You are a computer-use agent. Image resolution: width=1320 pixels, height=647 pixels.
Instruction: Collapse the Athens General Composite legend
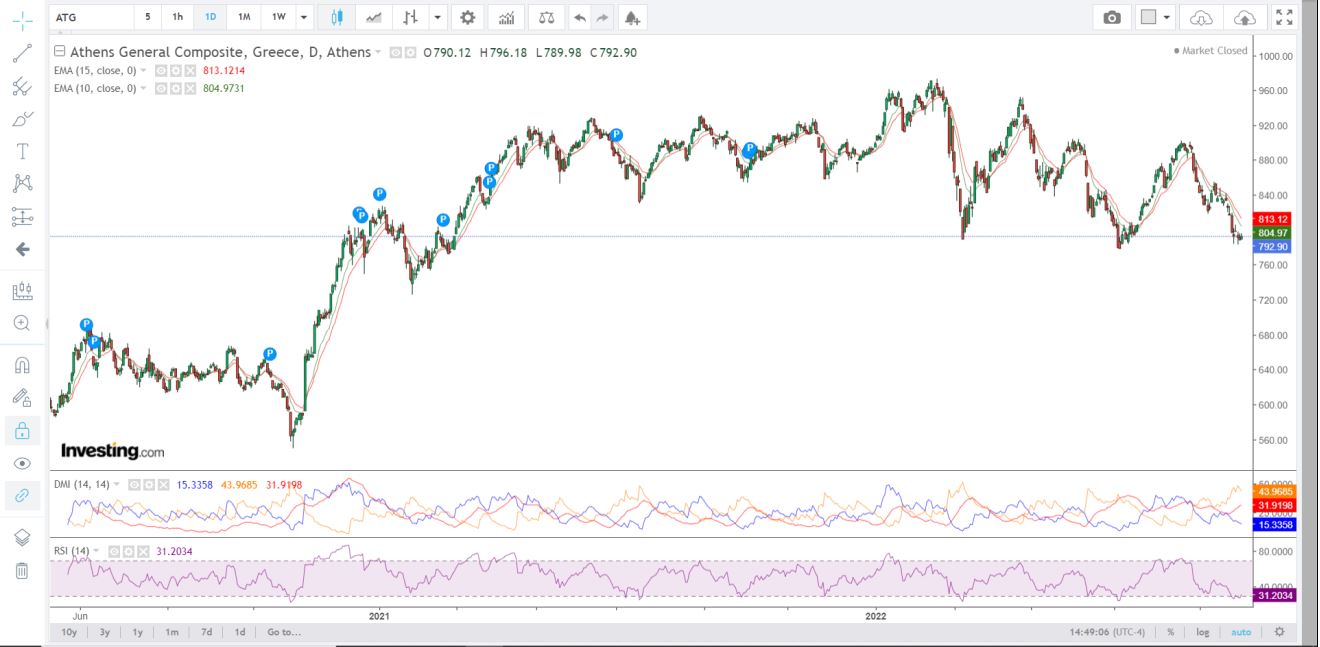60,52
